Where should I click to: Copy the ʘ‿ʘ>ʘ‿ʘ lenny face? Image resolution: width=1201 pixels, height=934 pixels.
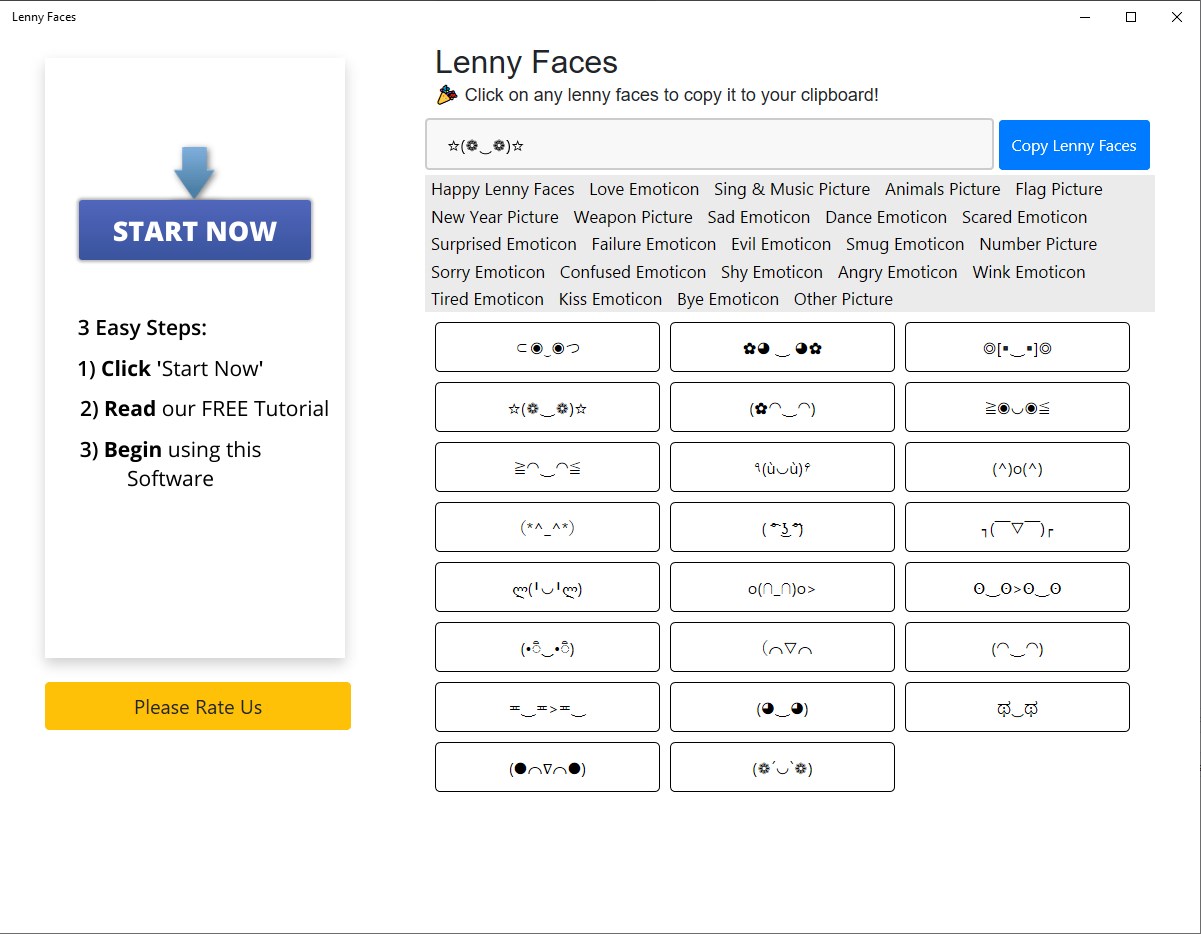point(1017,588)
